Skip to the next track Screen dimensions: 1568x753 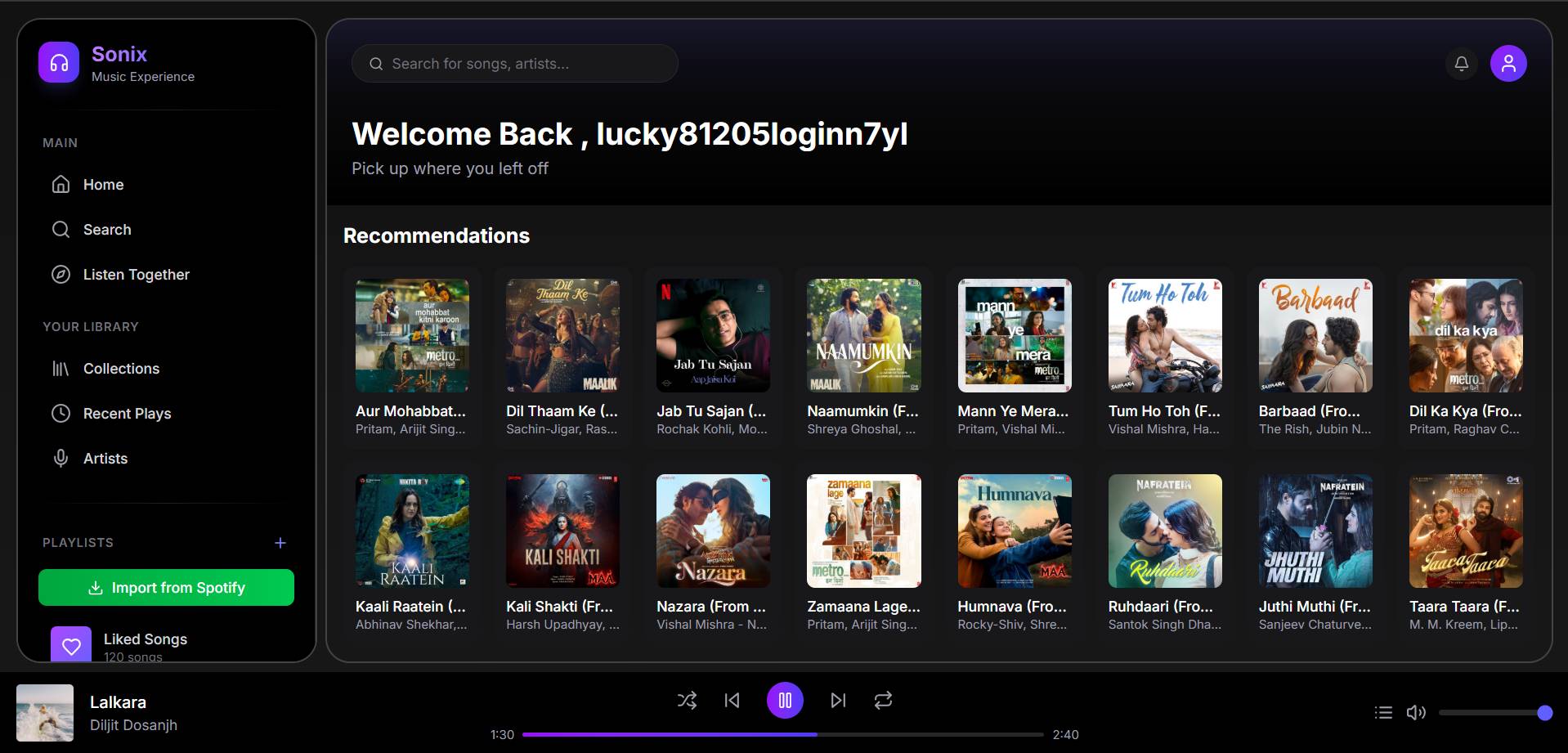838,700
